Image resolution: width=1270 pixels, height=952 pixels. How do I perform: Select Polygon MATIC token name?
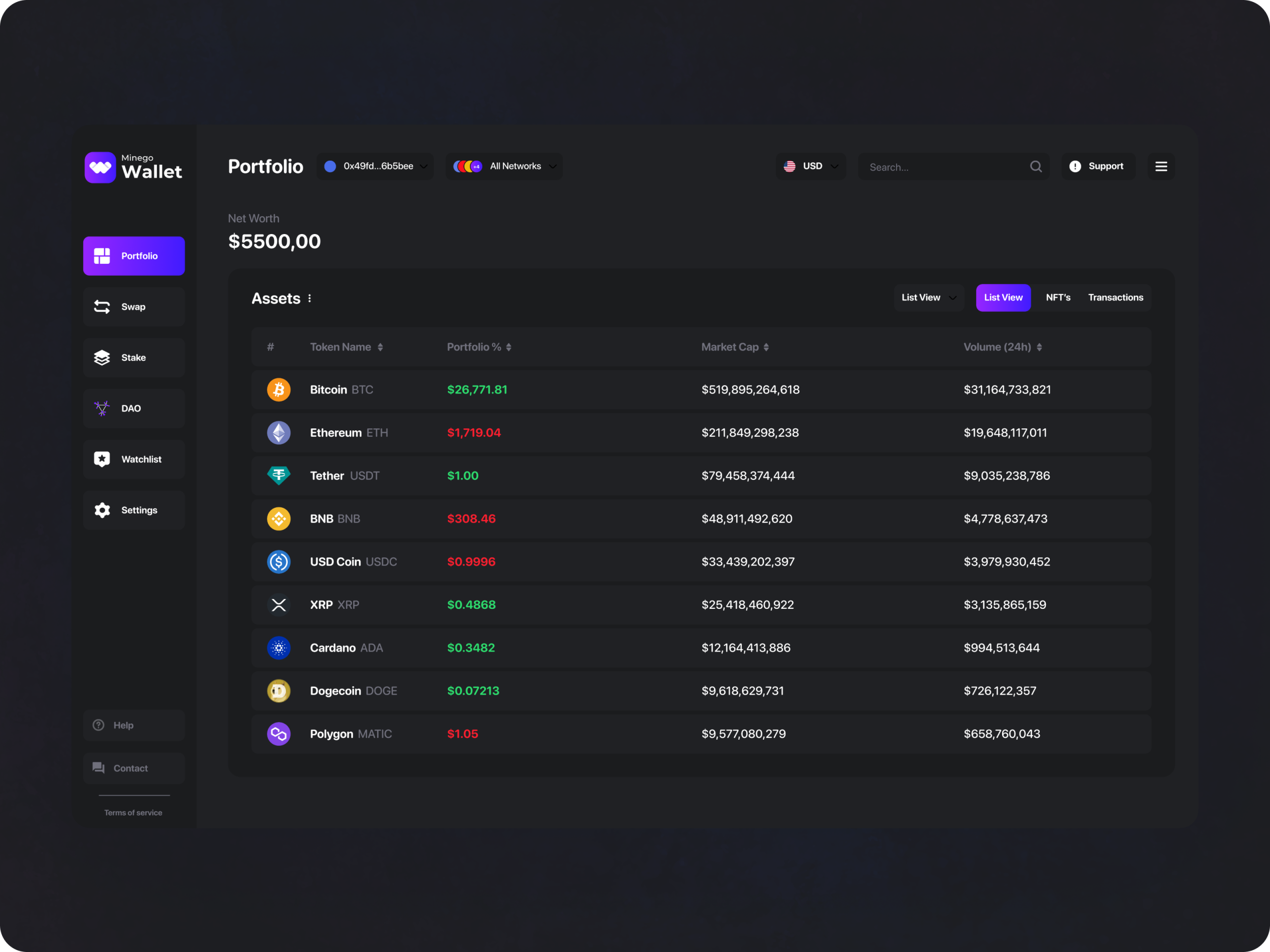[351, 734]
